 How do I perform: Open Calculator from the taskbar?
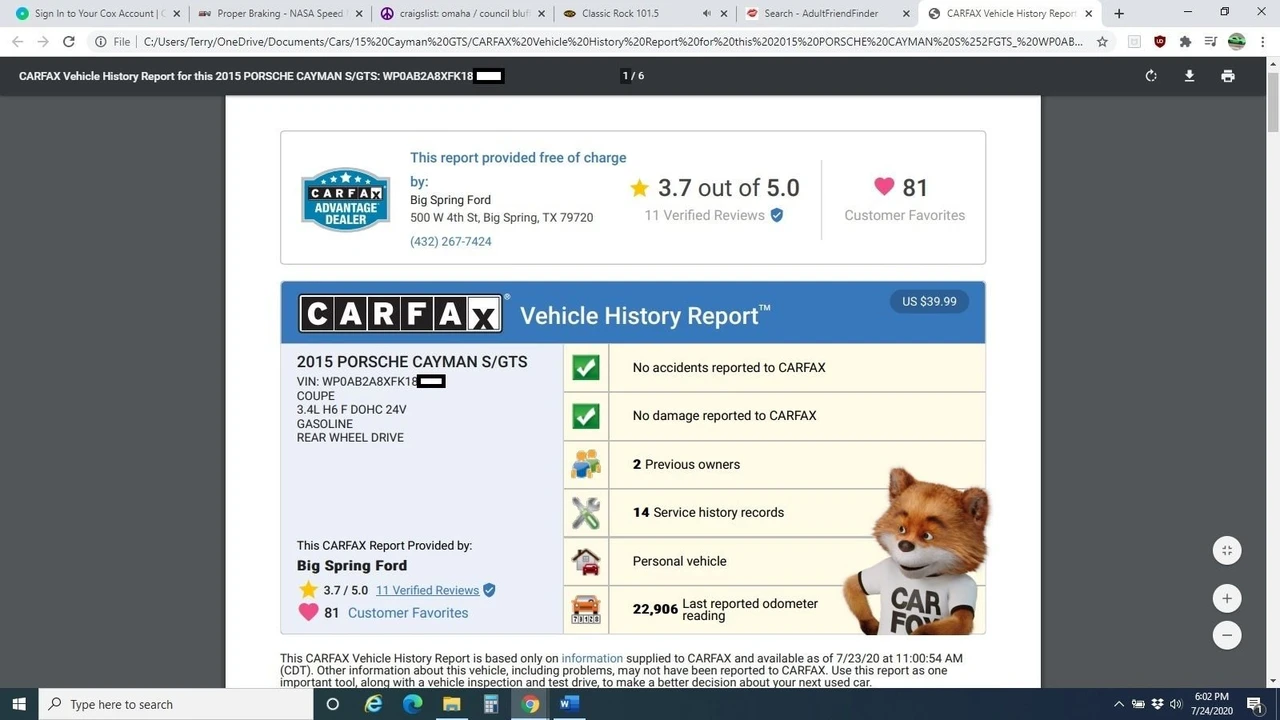click(x=491, y=704)
